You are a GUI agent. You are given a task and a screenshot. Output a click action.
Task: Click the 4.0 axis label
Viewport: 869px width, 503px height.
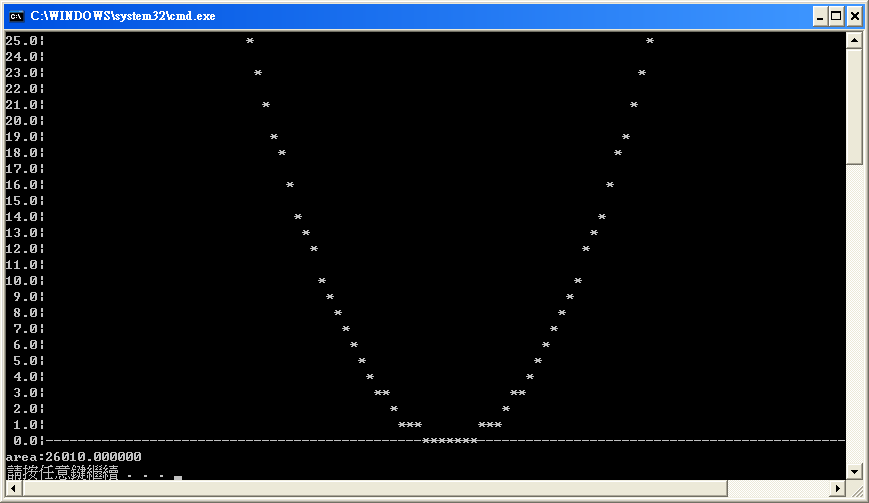[x=25, y=377]
